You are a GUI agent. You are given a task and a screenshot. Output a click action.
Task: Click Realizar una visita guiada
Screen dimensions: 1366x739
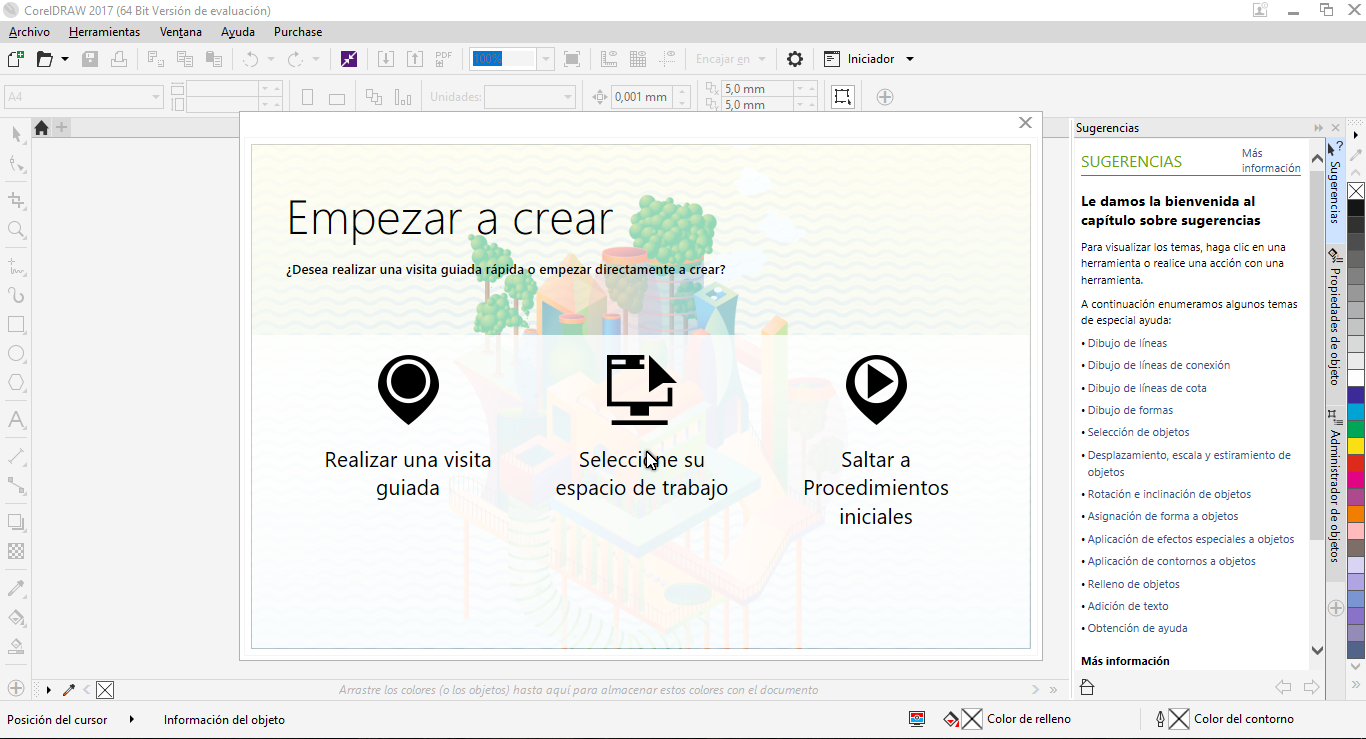click(408, 425)
